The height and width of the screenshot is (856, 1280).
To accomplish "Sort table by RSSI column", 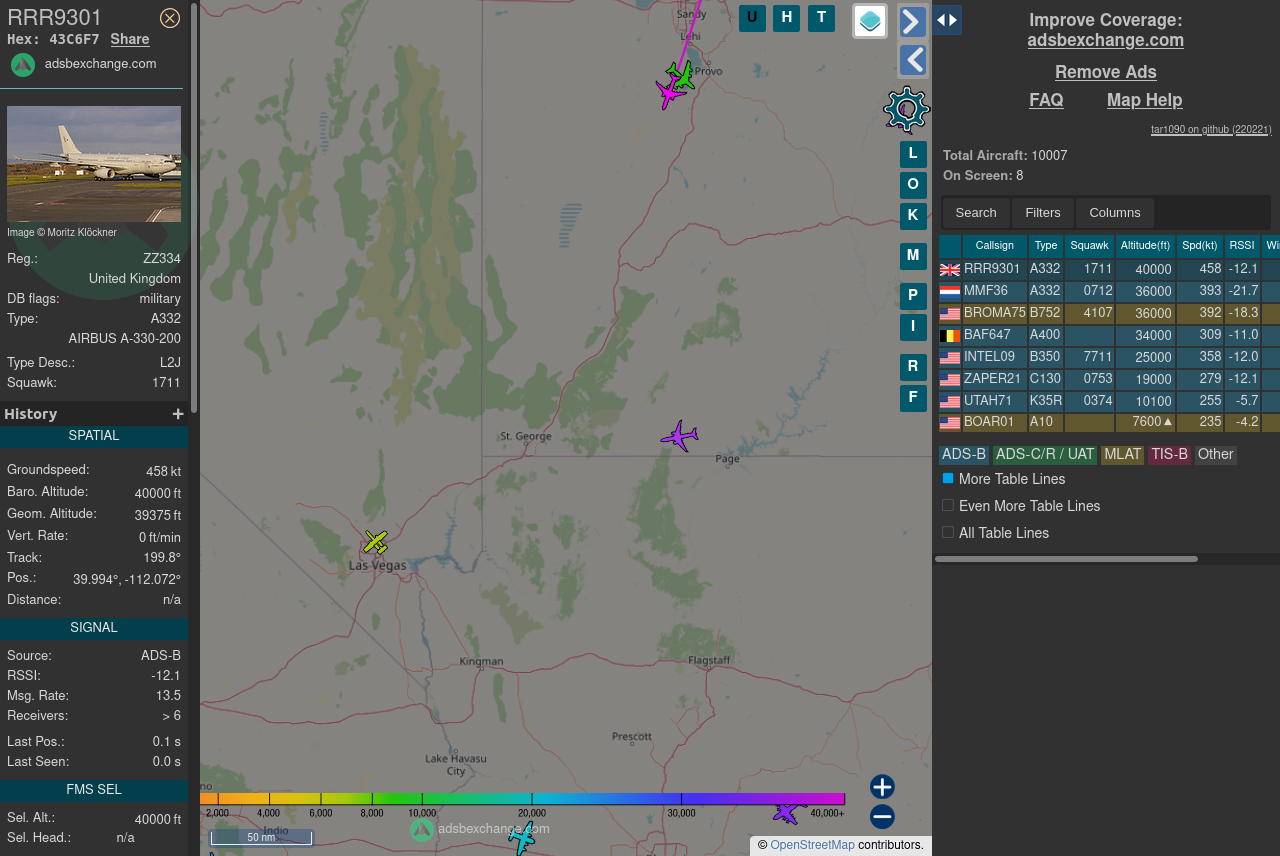I will (1242, 246).
